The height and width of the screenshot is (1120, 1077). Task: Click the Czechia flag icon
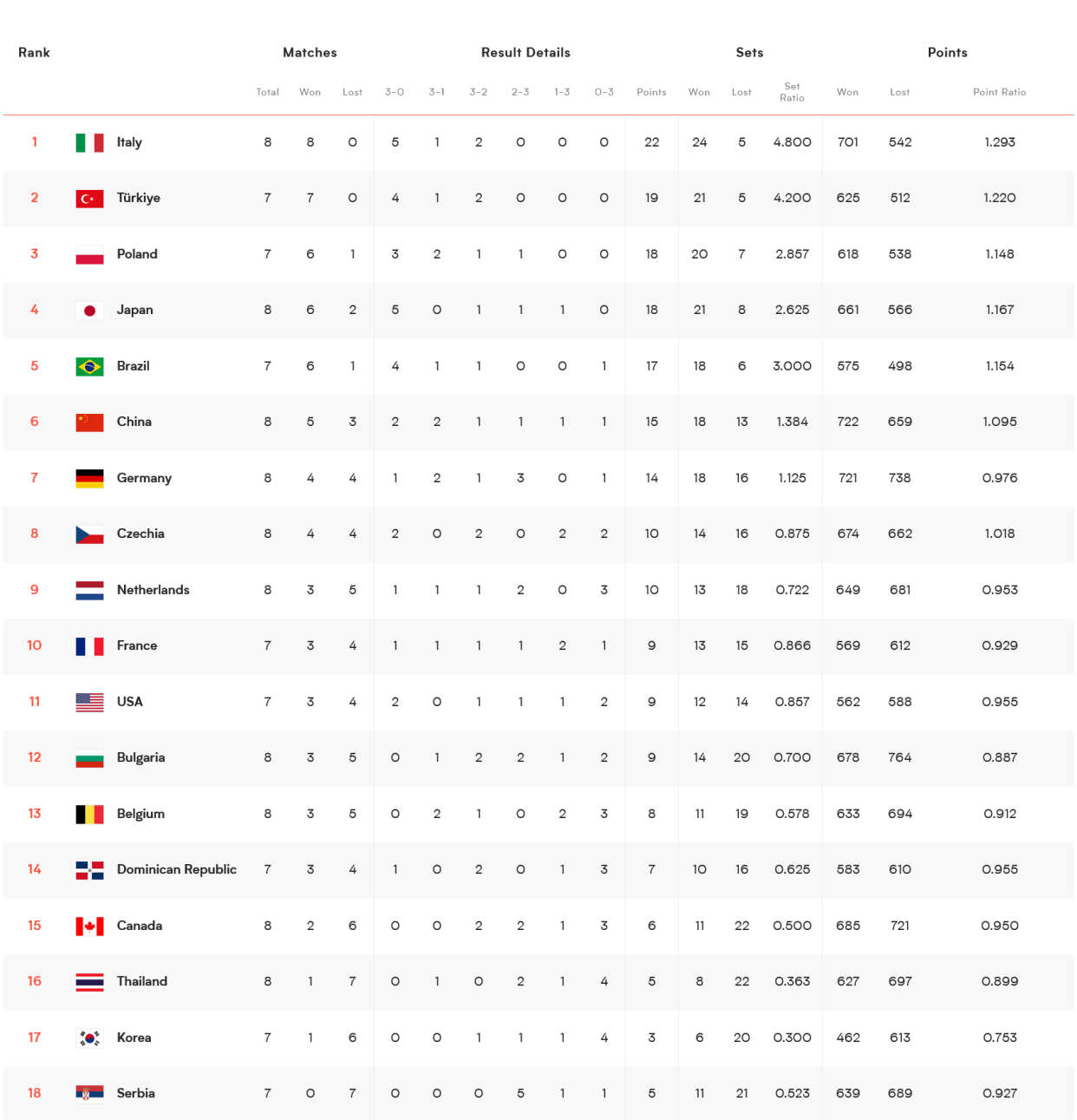coord(89,534)
